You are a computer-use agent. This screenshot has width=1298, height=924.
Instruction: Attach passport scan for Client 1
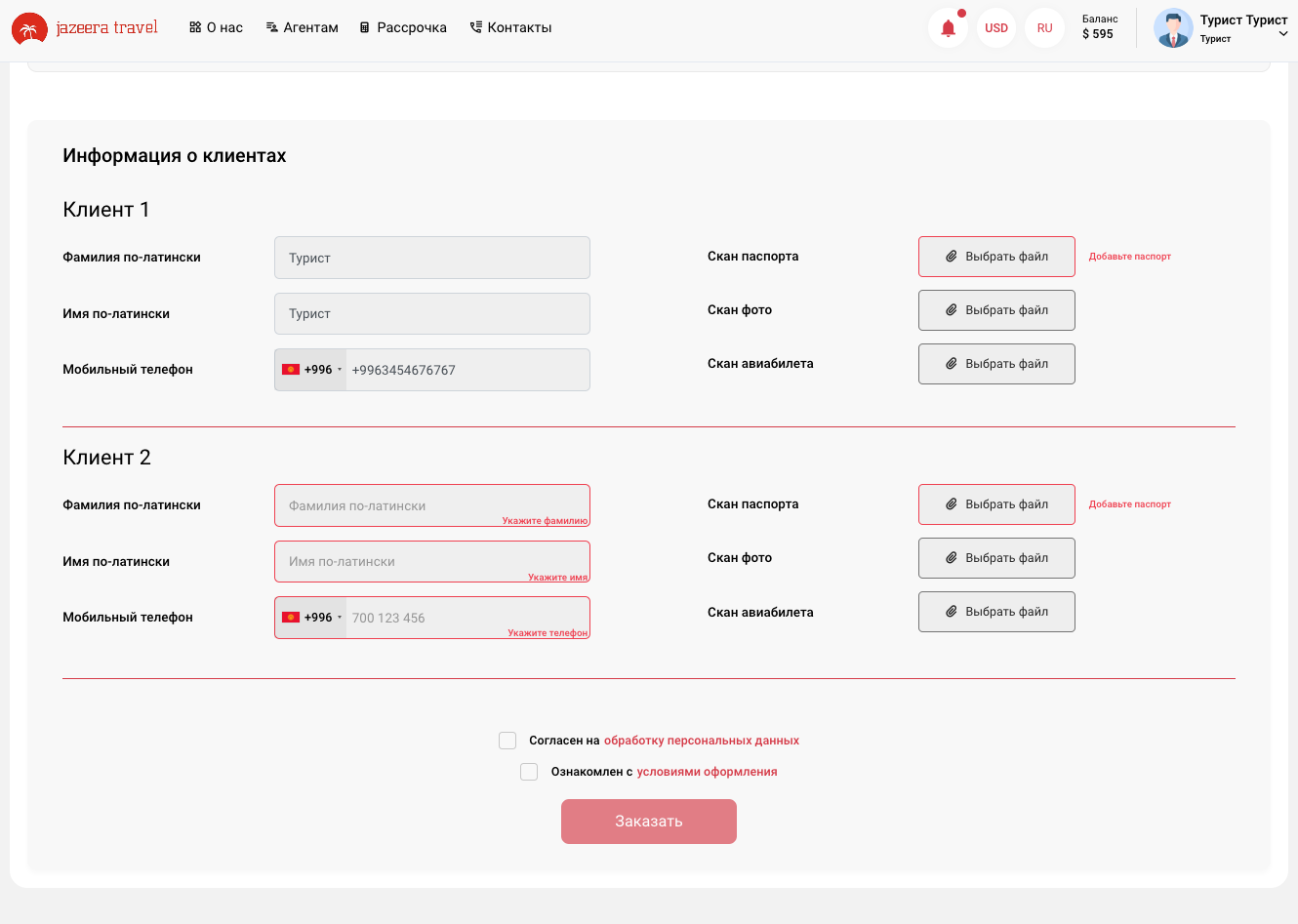995,257
